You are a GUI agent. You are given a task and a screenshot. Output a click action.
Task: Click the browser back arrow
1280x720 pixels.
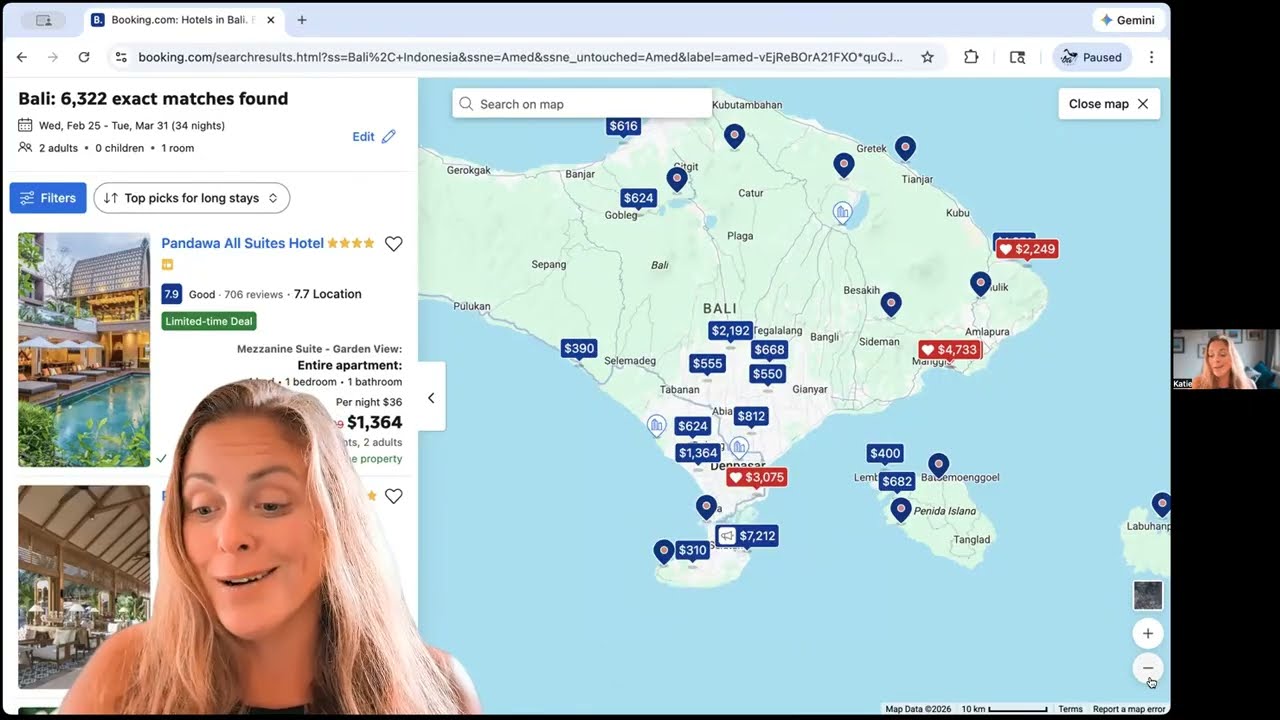point(22,57)
